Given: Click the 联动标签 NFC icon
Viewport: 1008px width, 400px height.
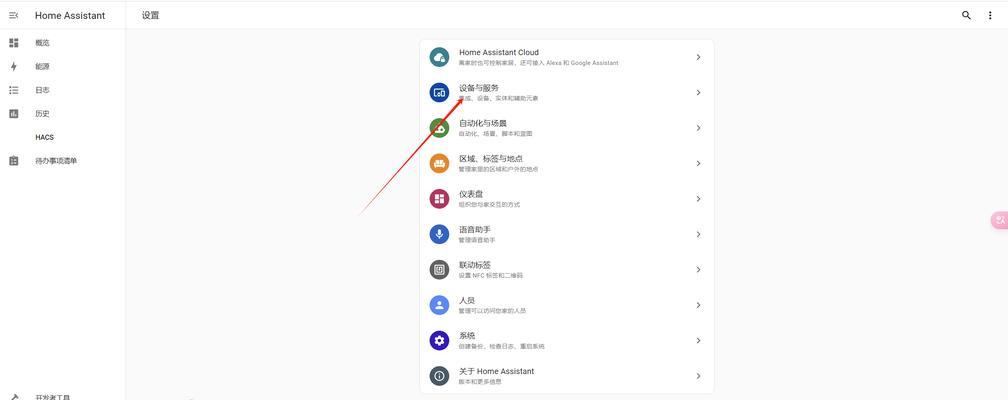Looking at the screenshot, I should coord(440,269).
